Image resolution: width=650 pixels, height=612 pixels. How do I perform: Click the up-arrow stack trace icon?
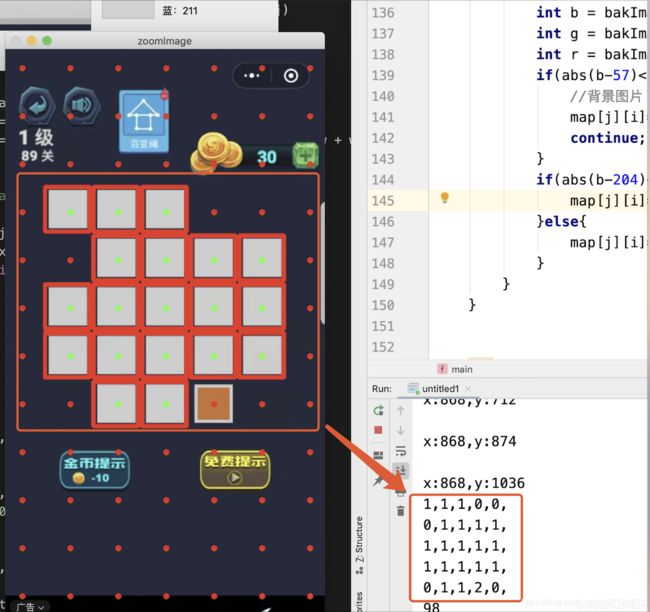[400, 410]
